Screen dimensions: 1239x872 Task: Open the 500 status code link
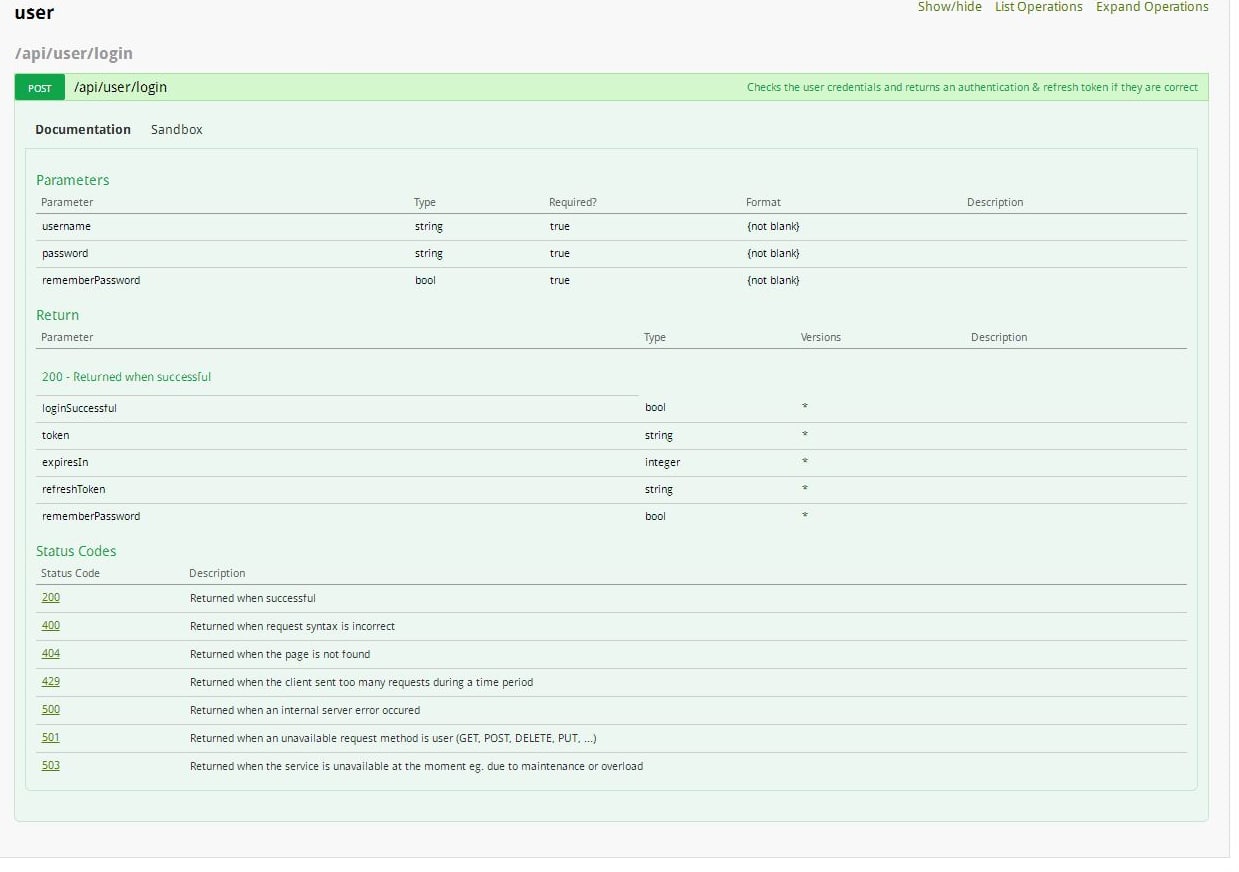50,710
